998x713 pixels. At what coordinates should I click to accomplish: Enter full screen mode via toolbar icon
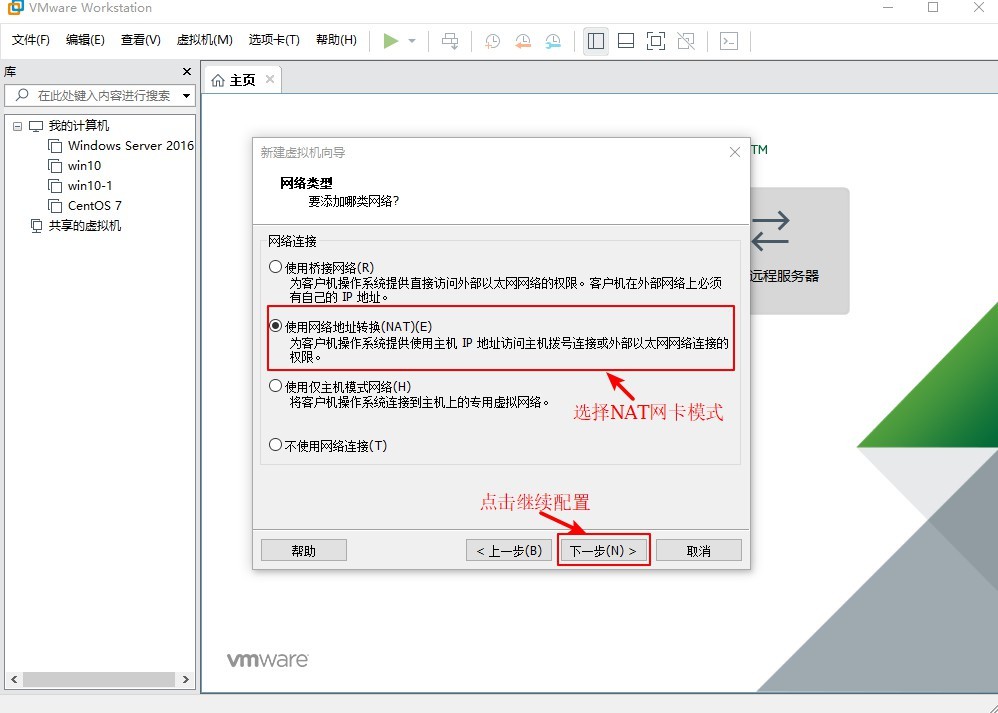click(655, 41)
